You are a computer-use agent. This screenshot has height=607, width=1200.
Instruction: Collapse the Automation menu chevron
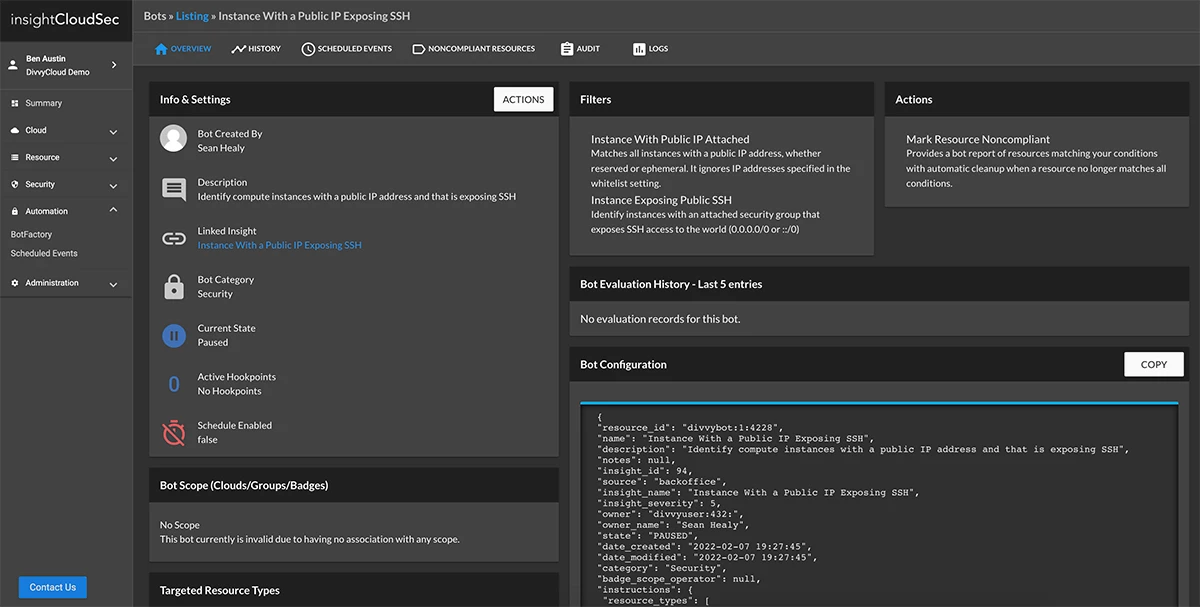[113, 211]
